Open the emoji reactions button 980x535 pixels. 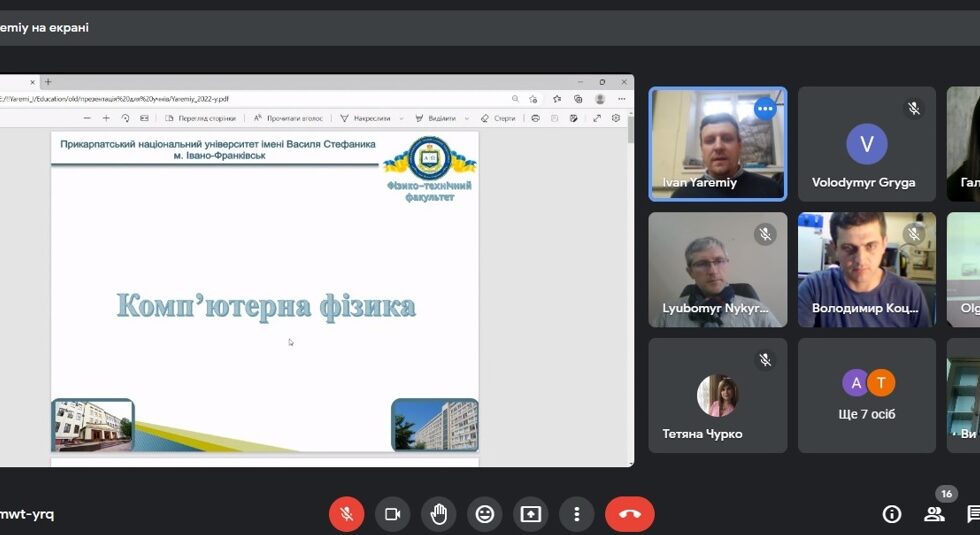point(484,514)
